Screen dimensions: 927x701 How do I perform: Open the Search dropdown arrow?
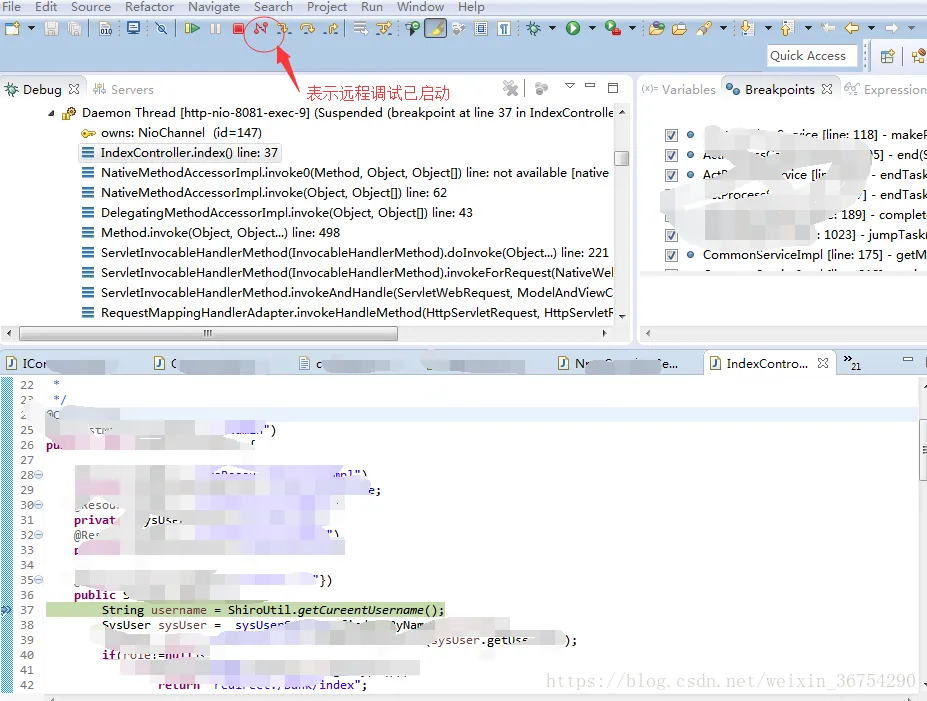click(723, 28)
